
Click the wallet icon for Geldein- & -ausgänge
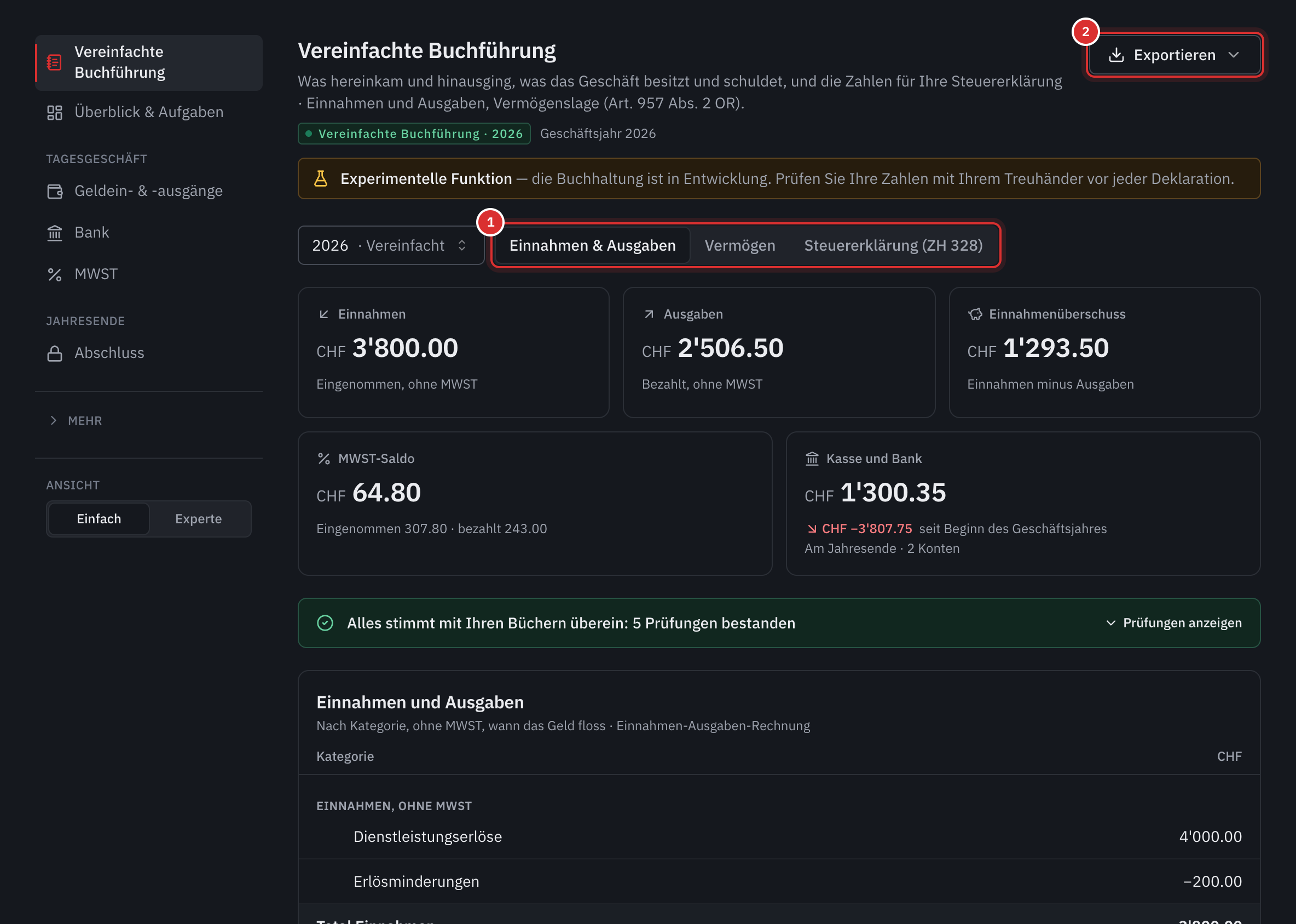pos(55,191)
